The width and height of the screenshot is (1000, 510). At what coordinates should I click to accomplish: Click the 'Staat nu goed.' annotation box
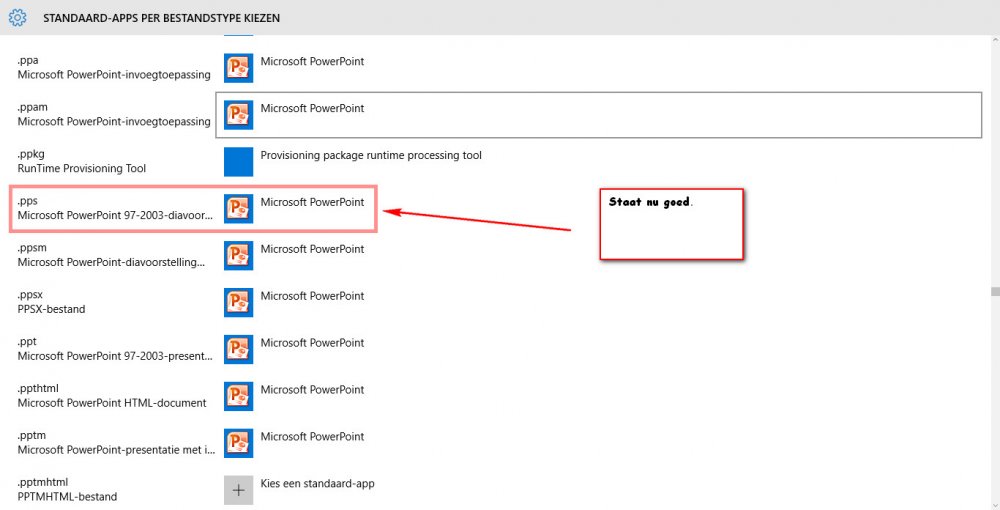tap(671, 224)
